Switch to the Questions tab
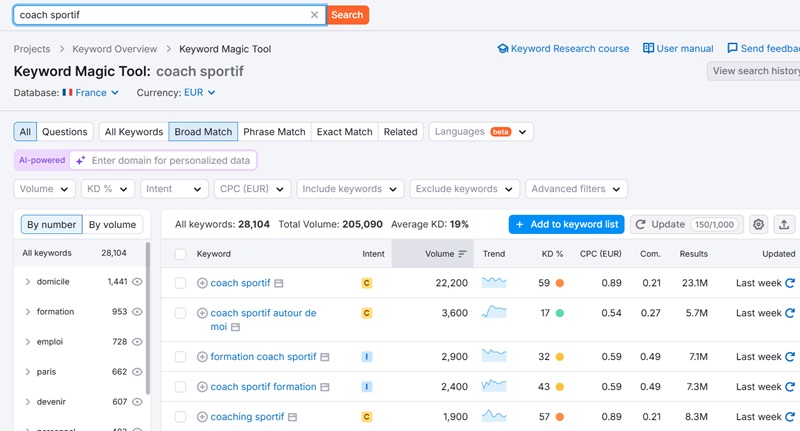The height and width of the screenshot is (431, 800). pos(65,132)
